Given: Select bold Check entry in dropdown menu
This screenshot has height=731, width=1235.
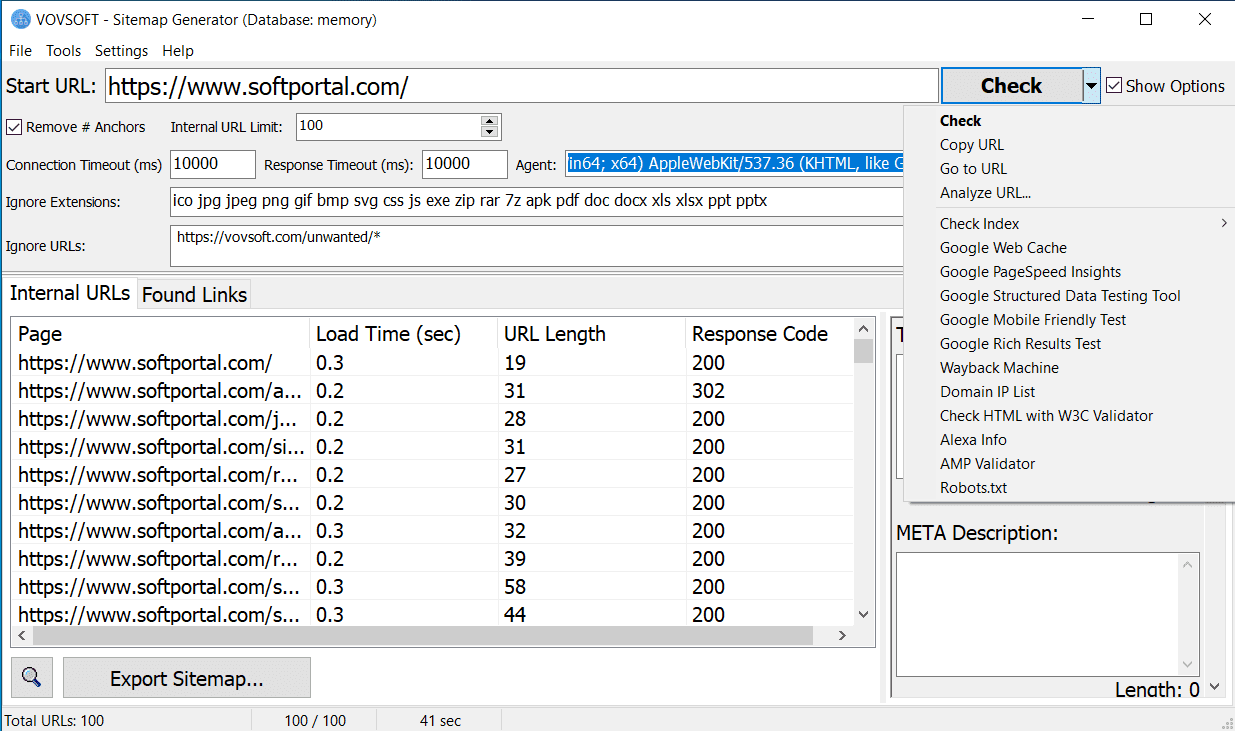Looking at the screenshot, I should 960,121.
